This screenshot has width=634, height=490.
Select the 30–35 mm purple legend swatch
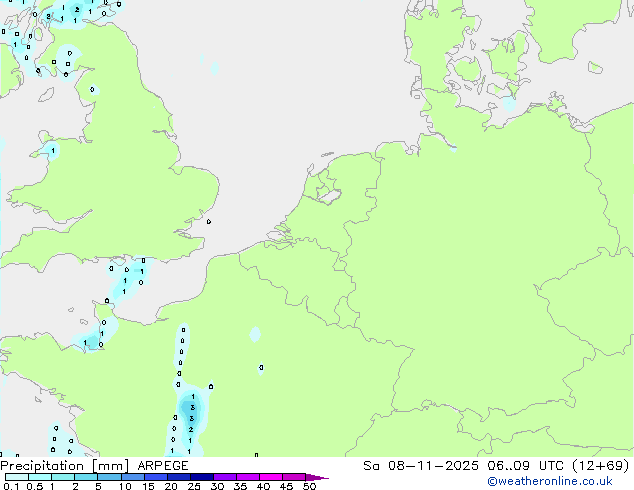[x=225, y=477]
